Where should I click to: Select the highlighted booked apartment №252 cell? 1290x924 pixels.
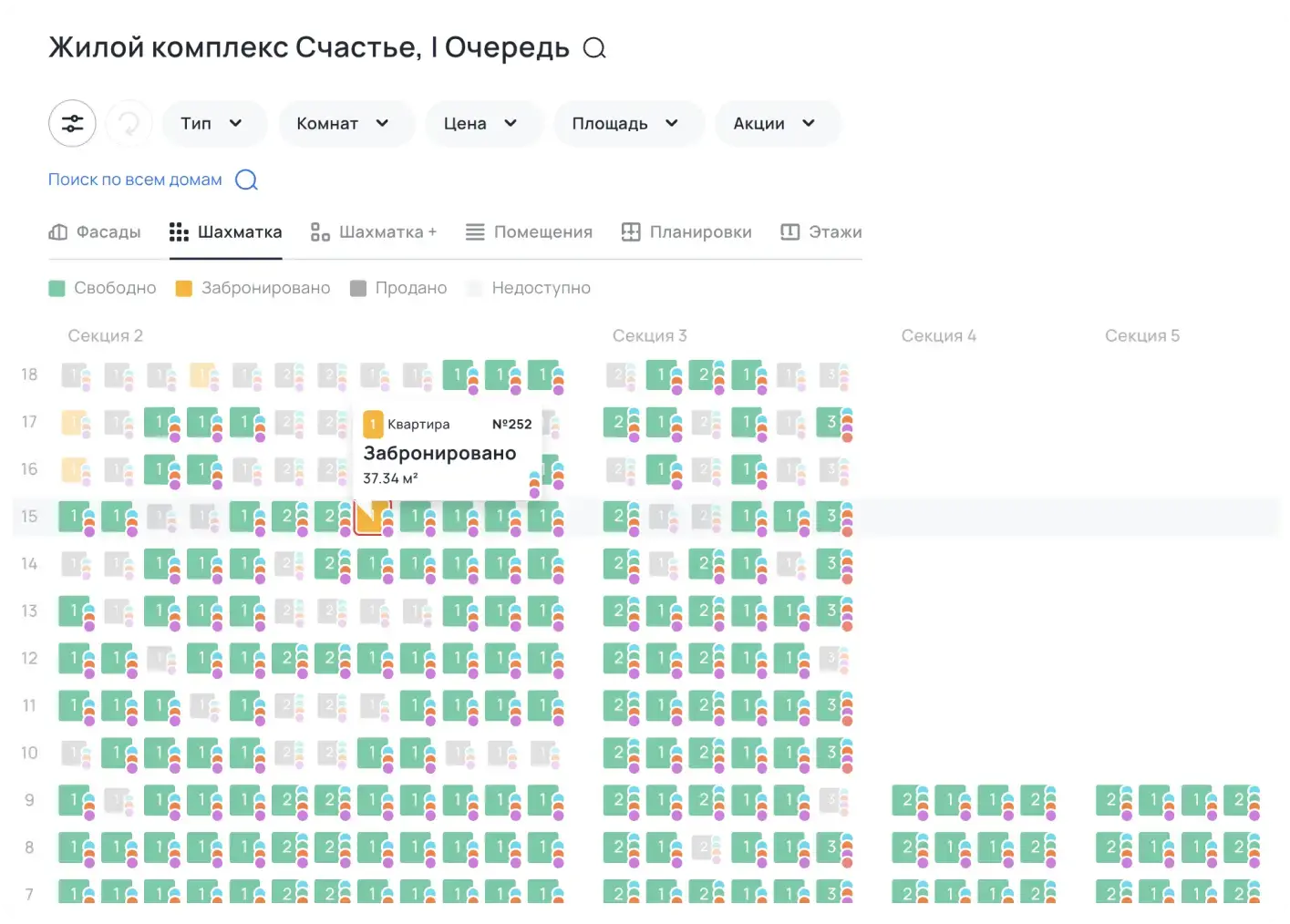point(368,518)
